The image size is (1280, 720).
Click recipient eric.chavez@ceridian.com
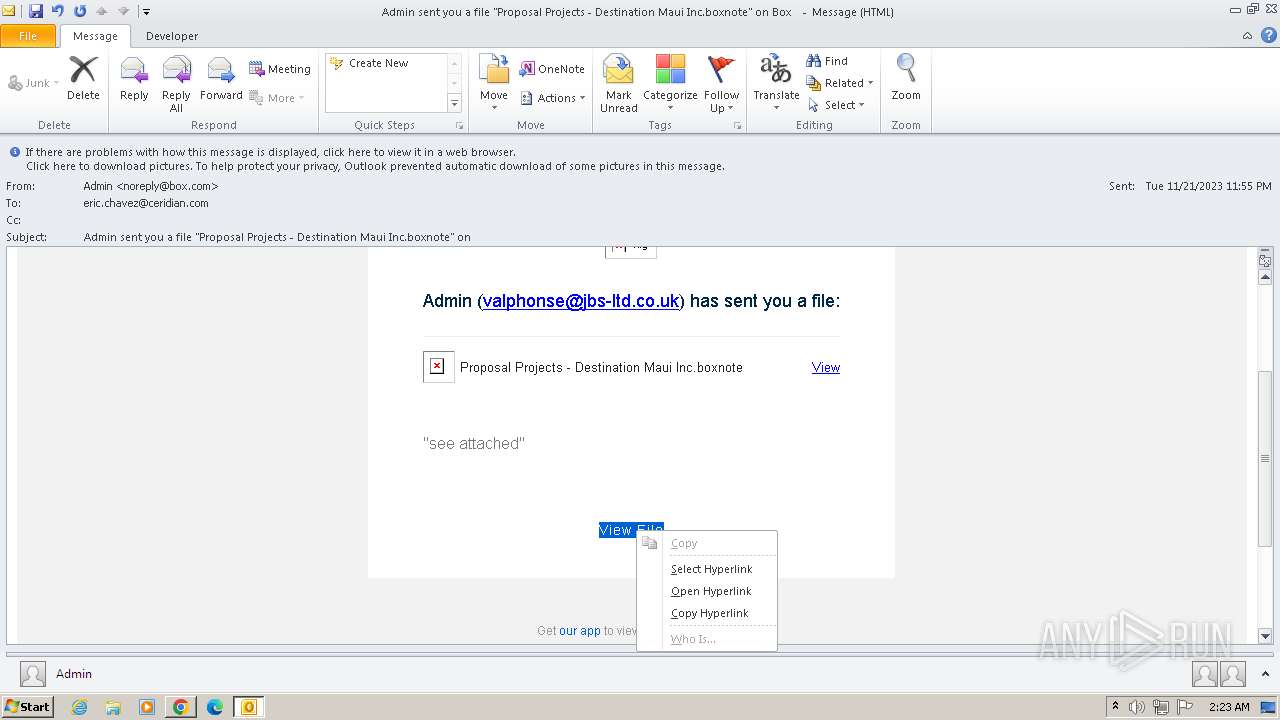point(146,203)
